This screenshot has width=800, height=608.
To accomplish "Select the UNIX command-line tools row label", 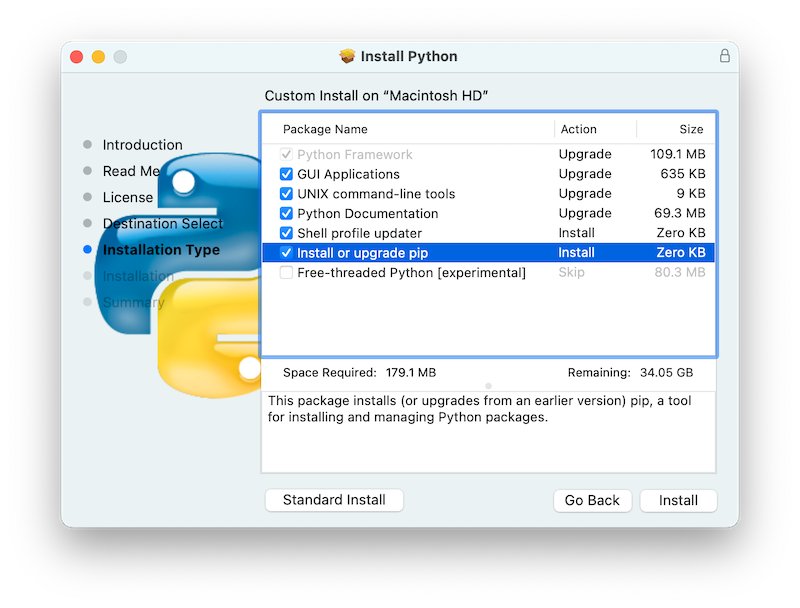I will click(x=376, y=194).
